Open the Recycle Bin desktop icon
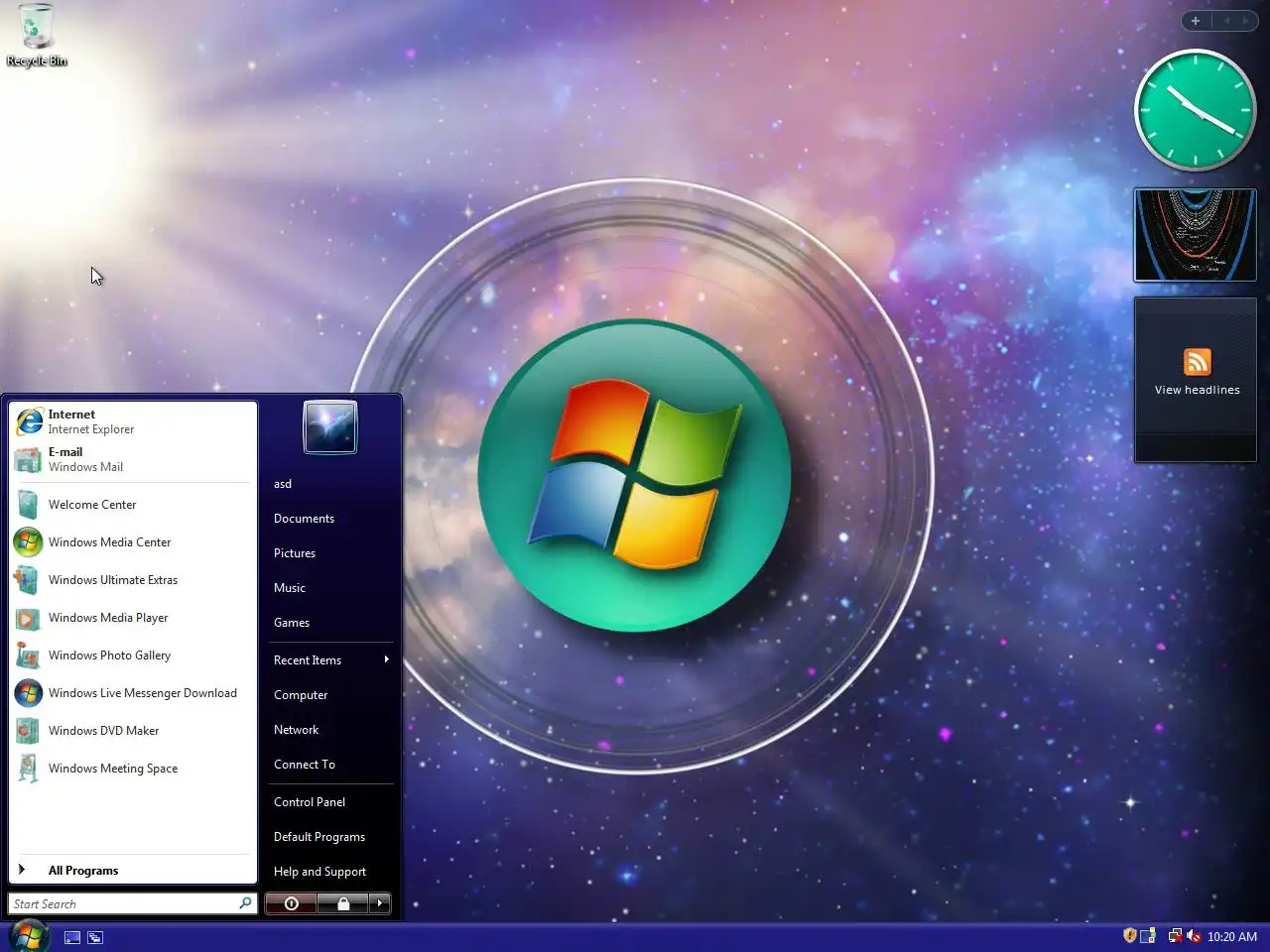The width and height of the screenshot is (1270, 952). (37, 36)
